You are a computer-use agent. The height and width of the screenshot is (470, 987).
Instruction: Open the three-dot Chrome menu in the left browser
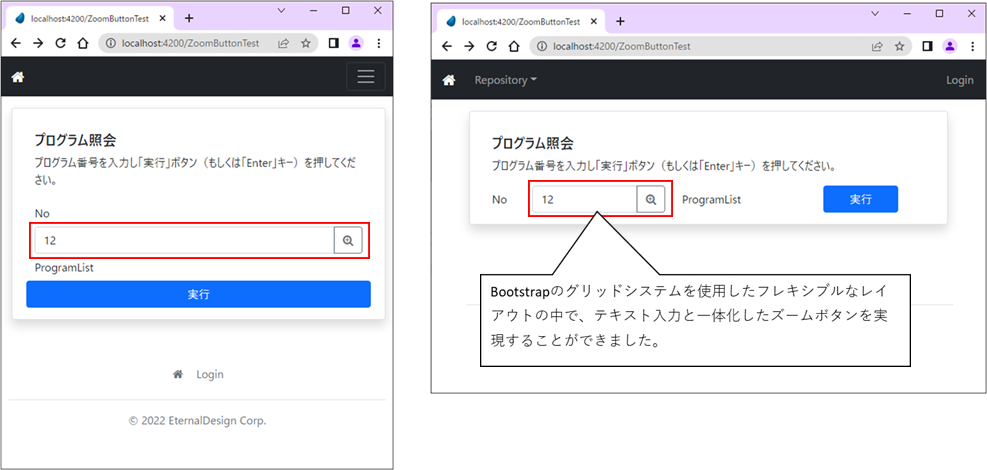(379, 43)
